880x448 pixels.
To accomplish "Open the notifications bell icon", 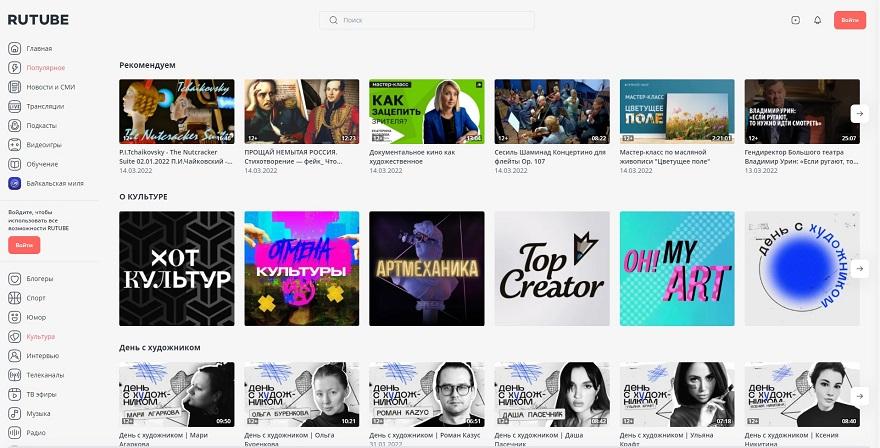I will (x=817, y=20).
